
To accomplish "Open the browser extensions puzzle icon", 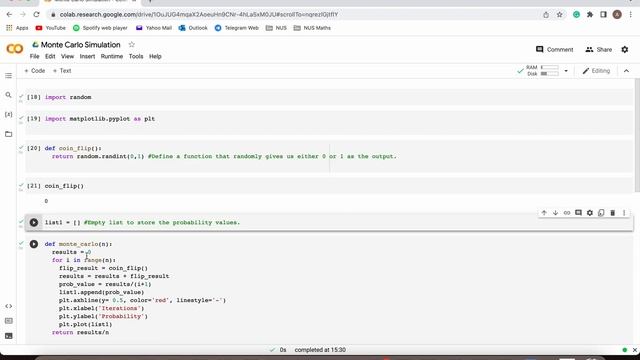I will tap(590, 14).
